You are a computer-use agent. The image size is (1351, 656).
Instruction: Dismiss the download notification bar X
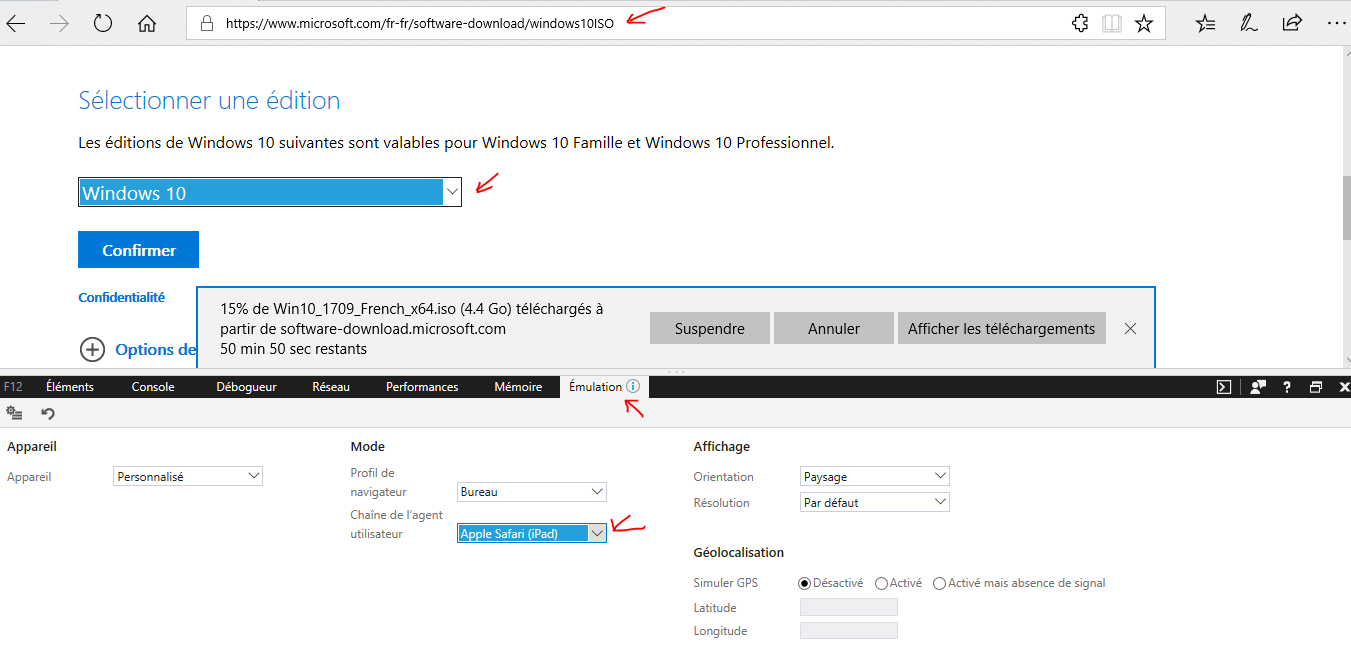point(1130,328)
